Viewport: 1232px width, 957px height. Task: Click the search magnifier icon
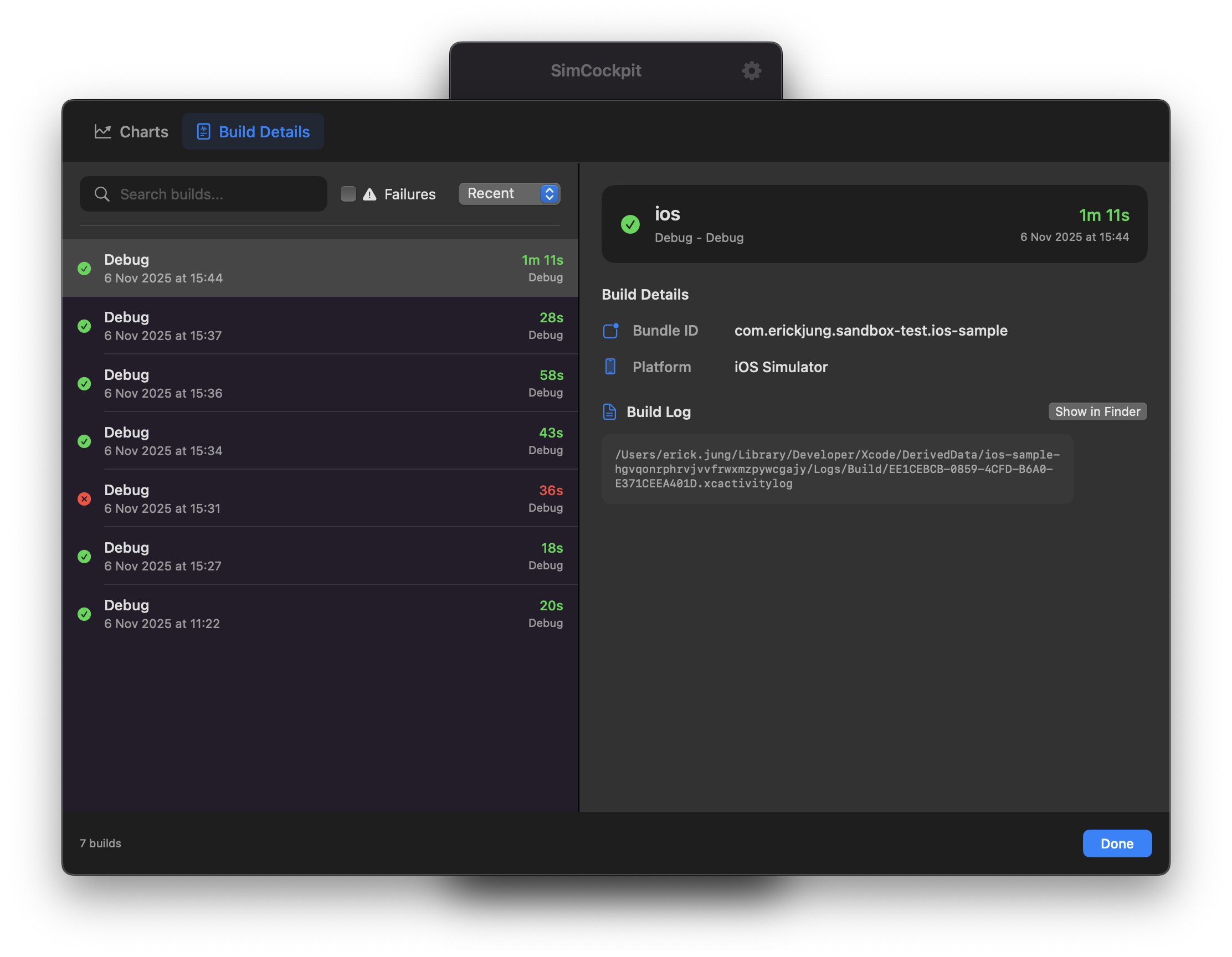point(101,194)
